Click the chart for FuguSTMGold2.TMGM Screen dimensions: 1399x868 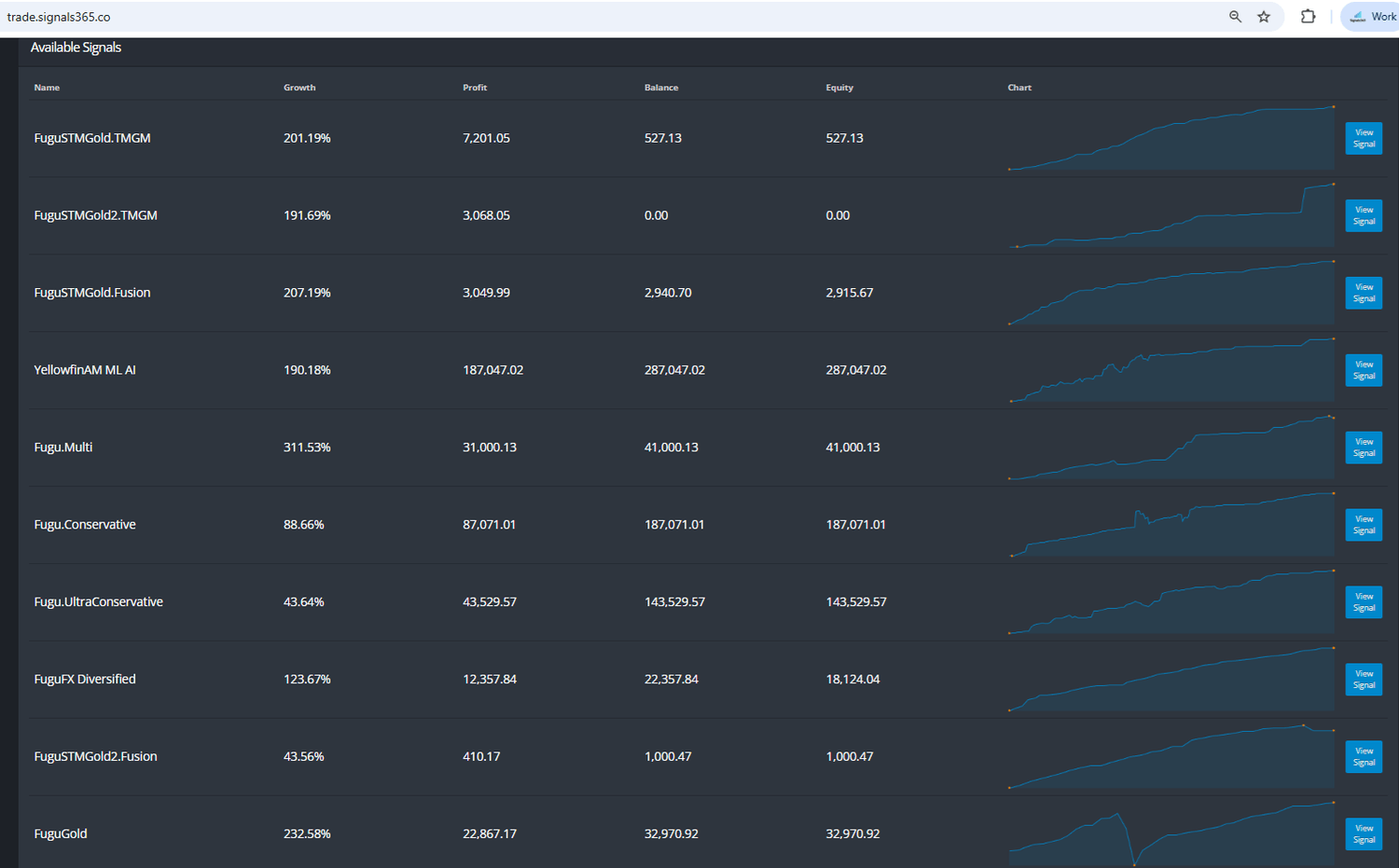1170,214
